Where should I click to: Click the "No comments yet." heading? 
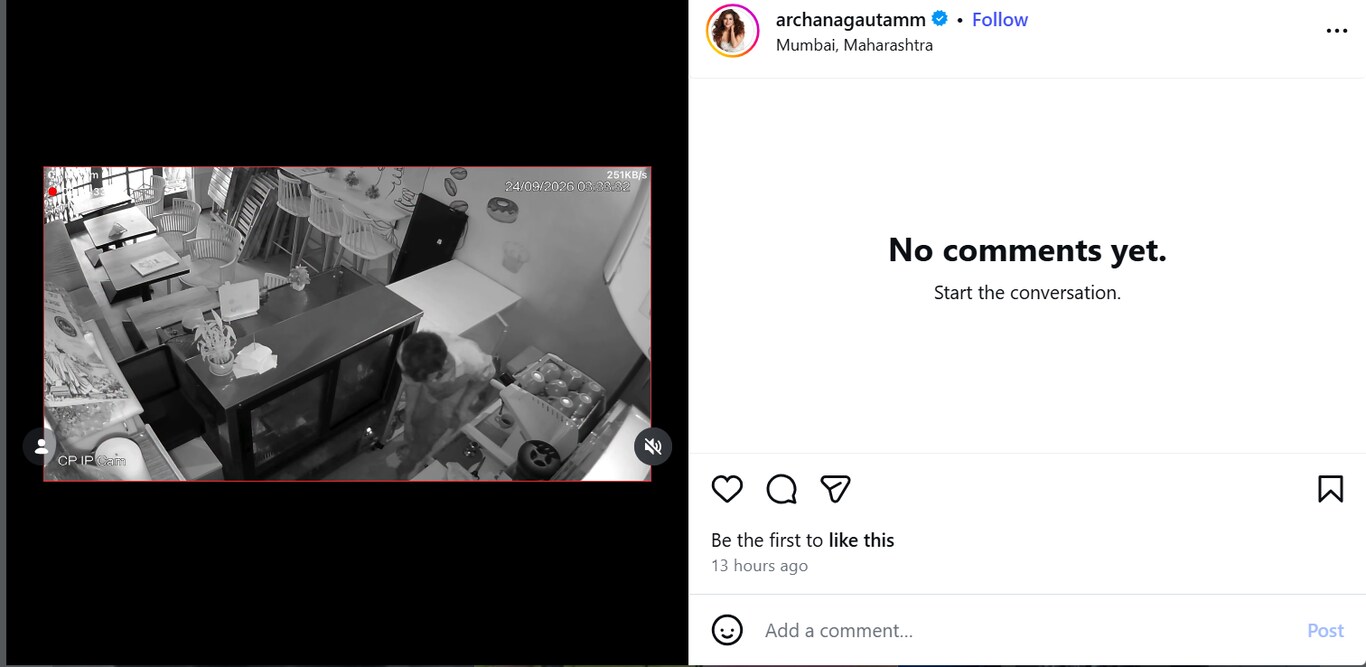click(x=1027, y=250)
